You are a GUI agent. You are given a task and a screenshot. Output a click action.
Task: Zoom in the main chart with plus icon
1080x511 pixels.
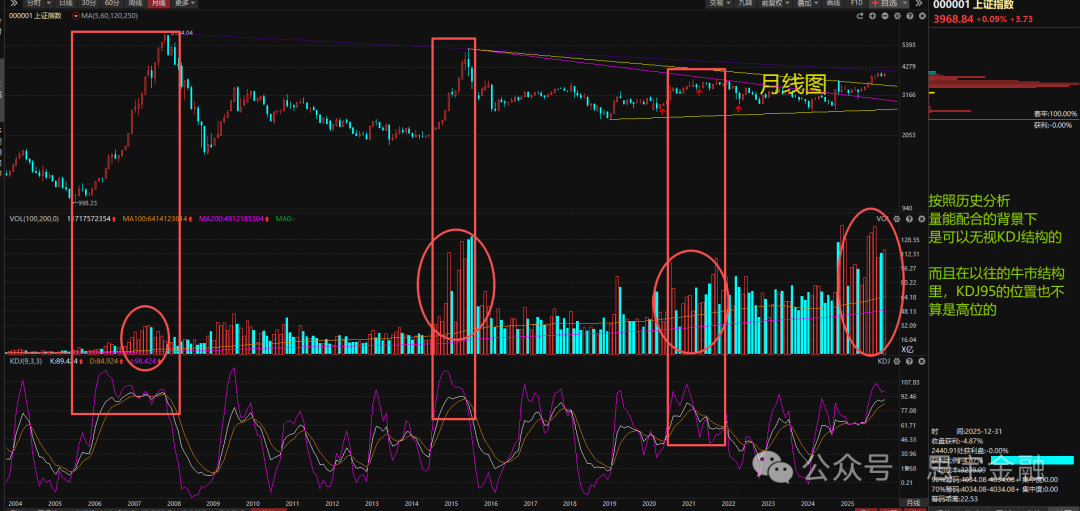click(872, 16)
